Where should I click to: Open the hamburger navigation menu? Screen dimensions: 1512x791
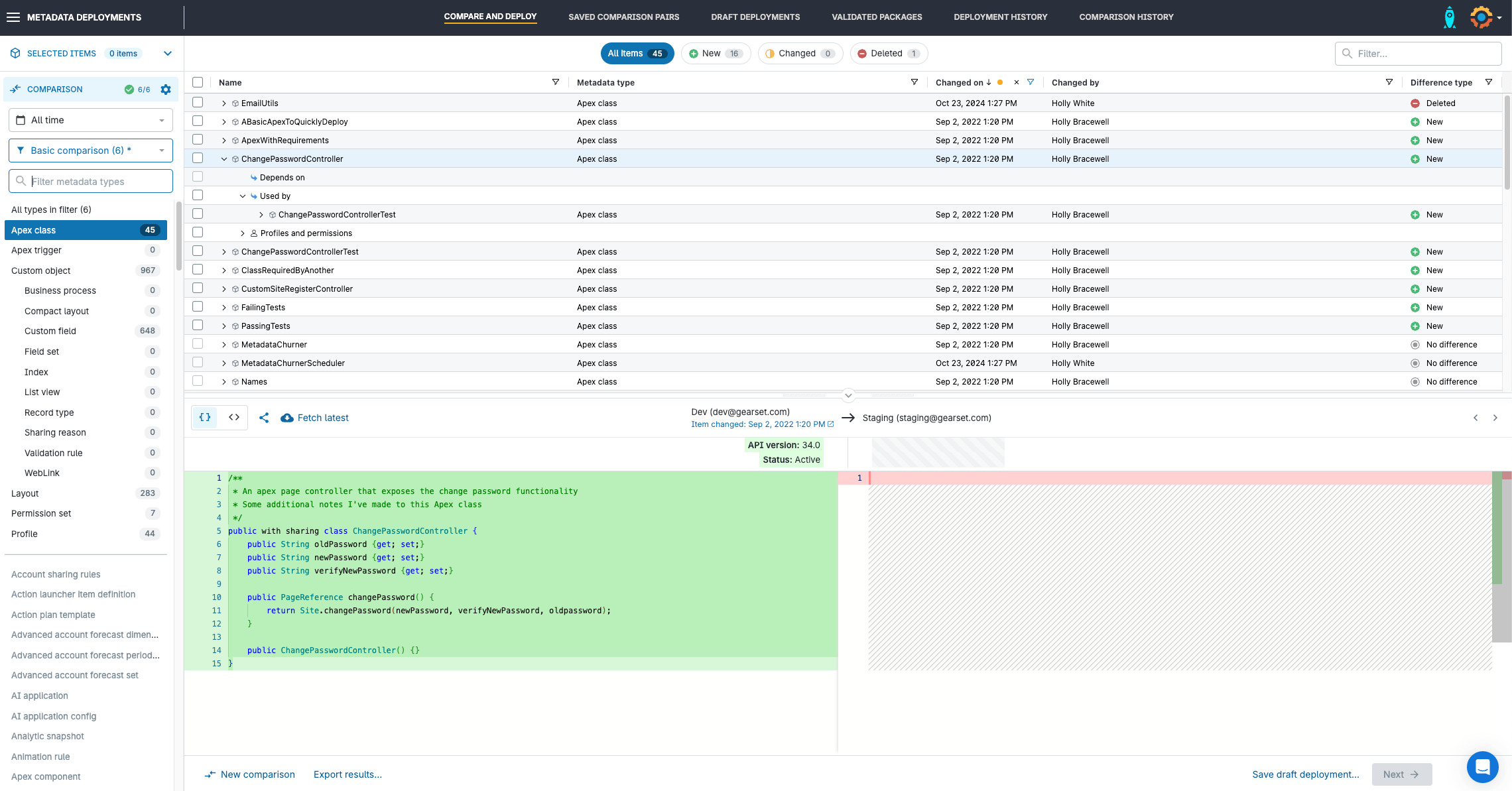click(13, 17)
